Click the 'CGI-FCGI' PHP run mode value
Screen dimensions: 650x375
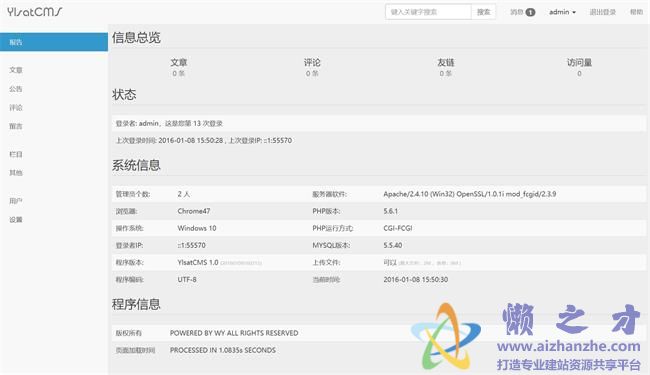tap(398, 228)
